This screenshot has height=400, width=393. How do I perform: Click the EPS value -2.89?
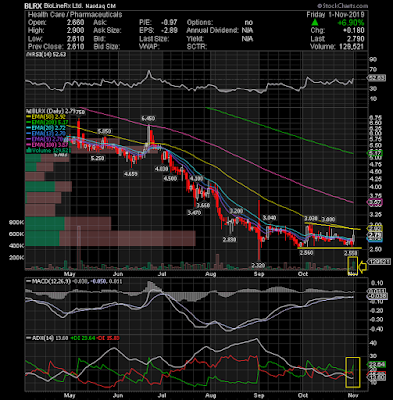(169, 31)
